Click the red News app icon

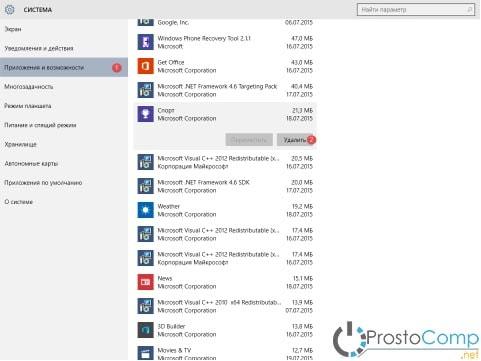point(145,282)
